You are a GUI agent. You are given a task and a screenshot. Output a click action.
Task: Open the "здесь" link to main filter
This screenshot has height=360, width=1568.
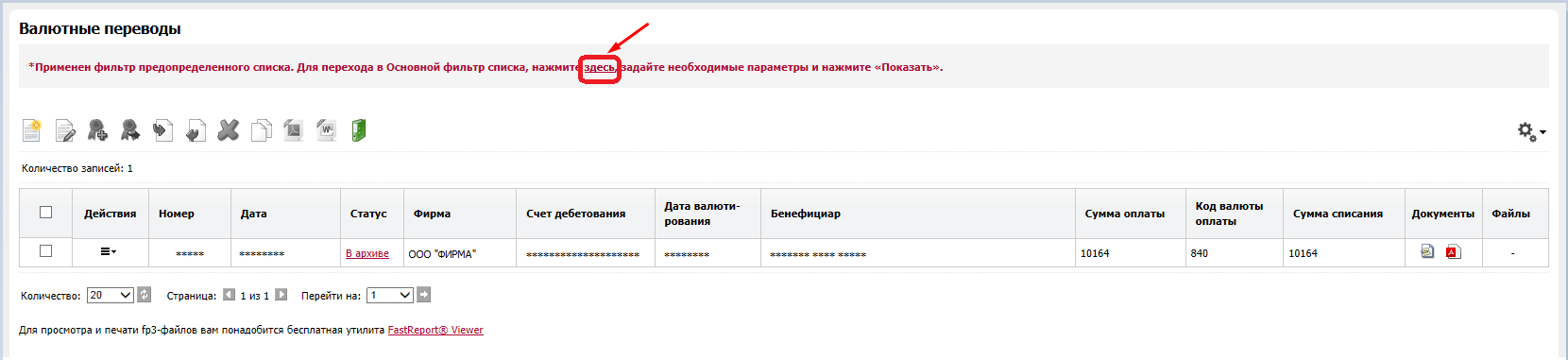pos(599,67)
